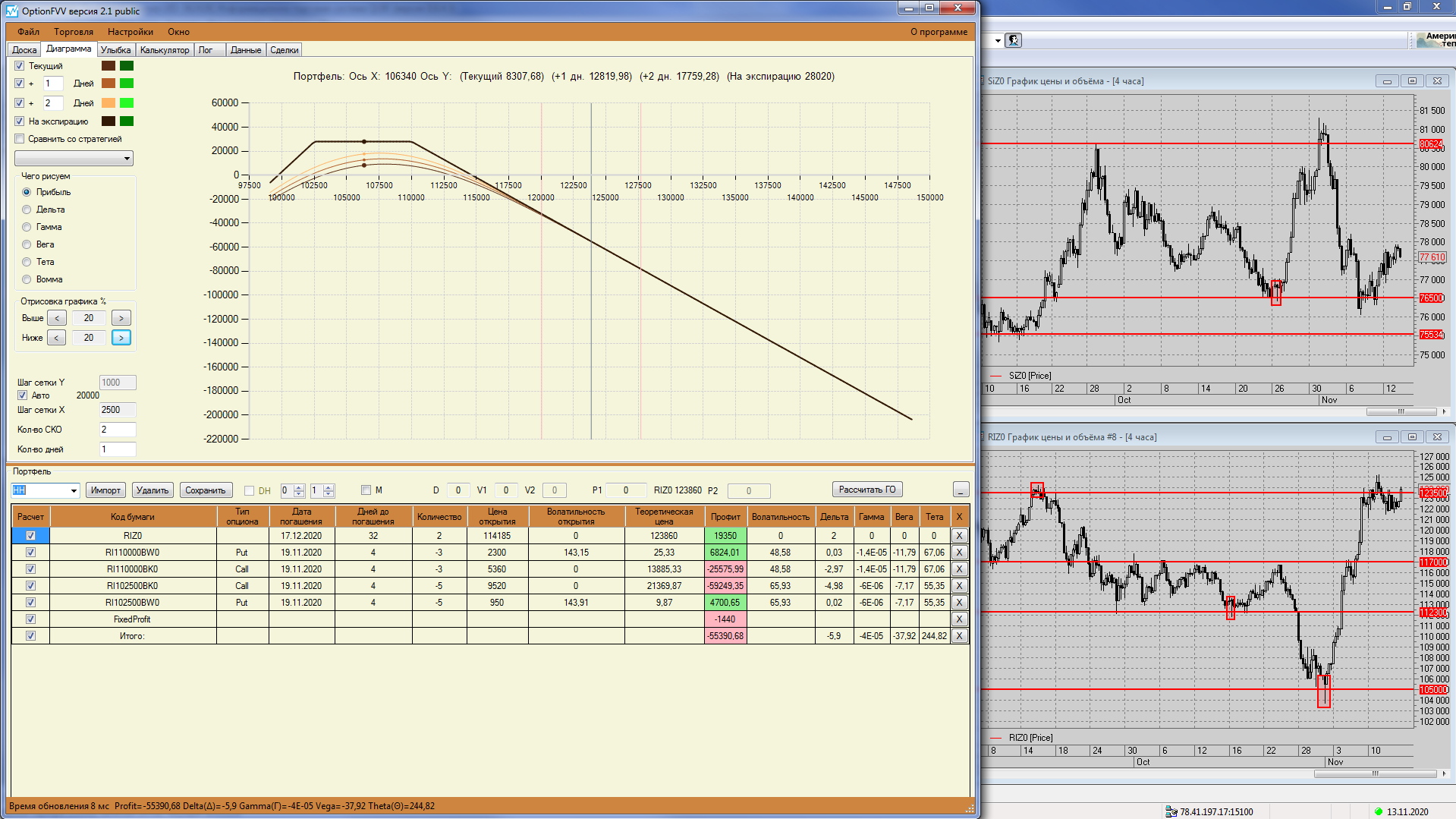1456x819 pixels.
Task: Open the dropdown arrow in trading terminal toolbar
Action: pos(998,41)
